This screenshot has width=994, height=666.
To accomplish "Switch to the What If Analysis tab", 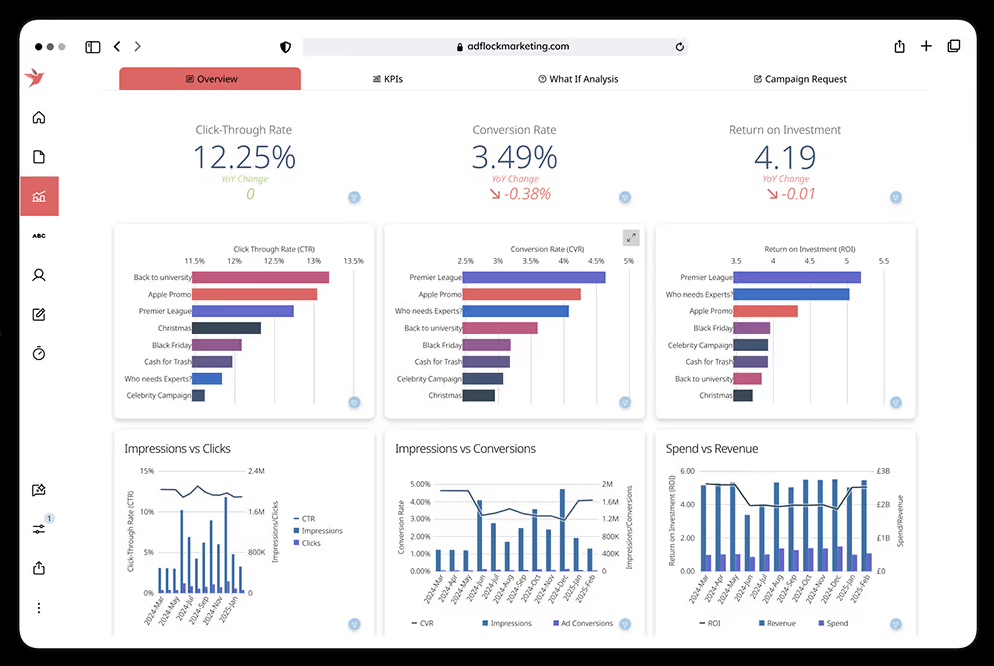I will pos(578,79).
